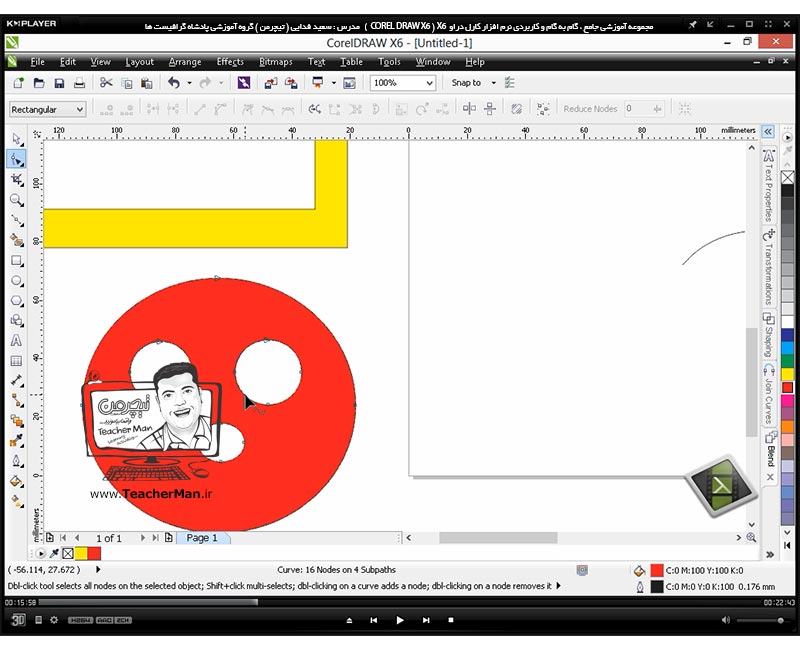
Task: Select the Fill tool
Action: point(16,481)
